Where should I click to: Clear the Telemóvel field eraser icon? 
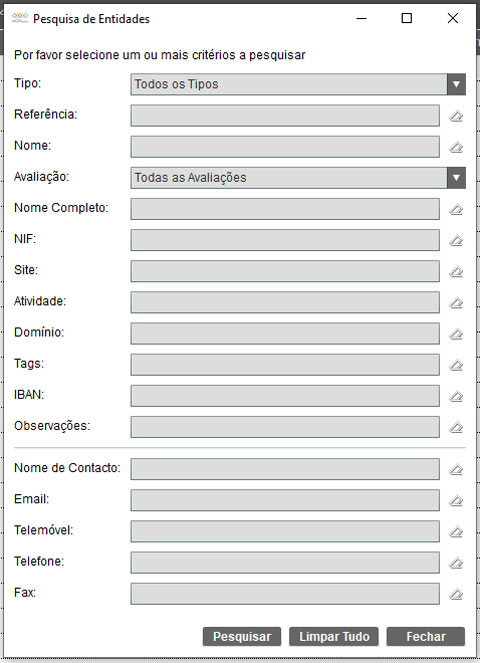(x=456, y=531)
